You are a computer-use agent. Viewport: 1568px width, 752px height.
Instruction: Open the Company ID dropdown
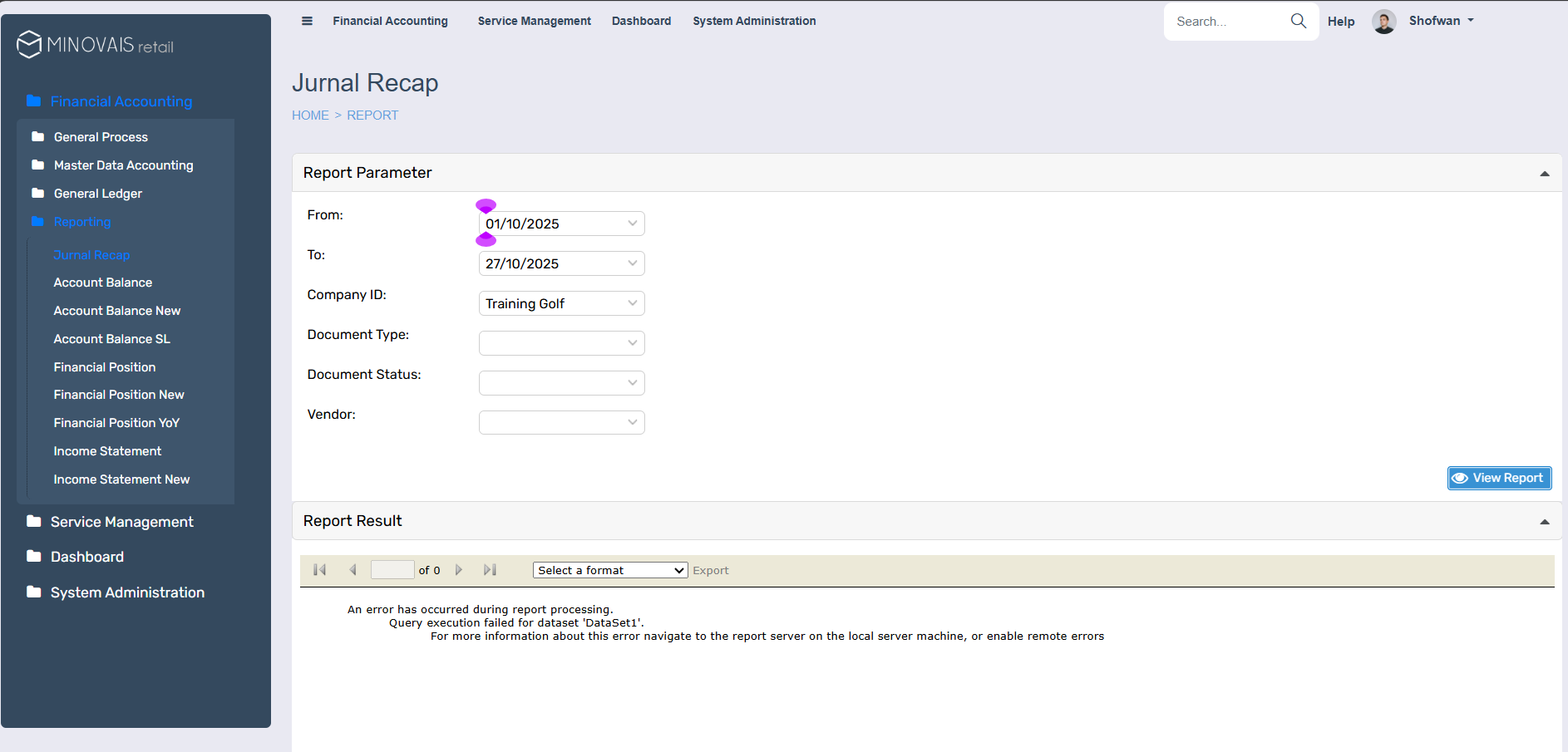pyautogui.click(x=561, y=303)
